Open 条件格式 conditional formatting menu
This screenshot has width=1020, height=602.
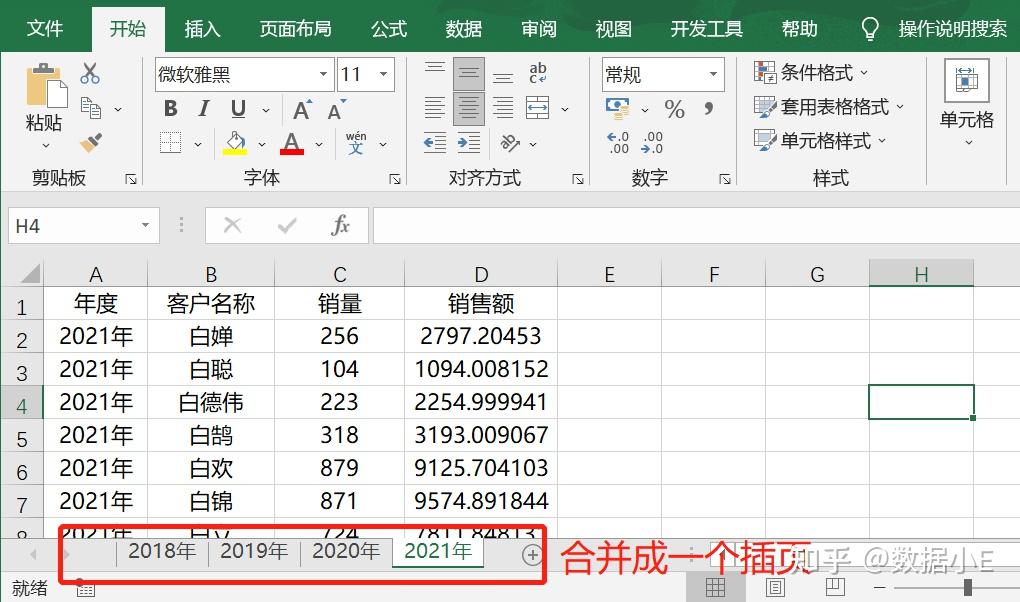click(x=811, y=73)
